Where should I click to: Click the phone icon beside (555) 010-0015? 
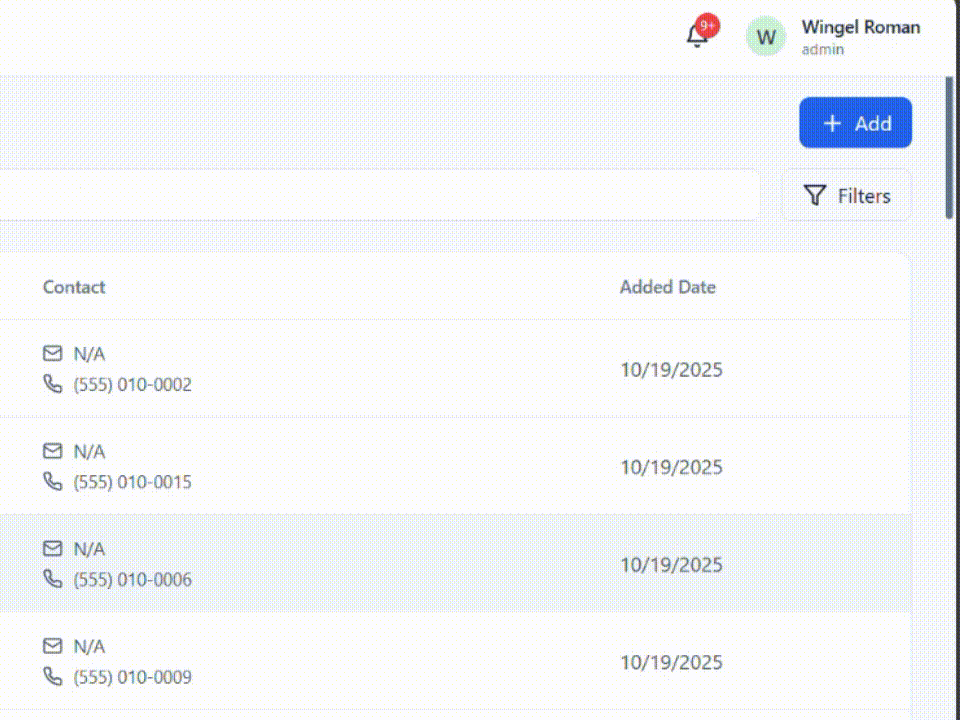pos(52,482)
